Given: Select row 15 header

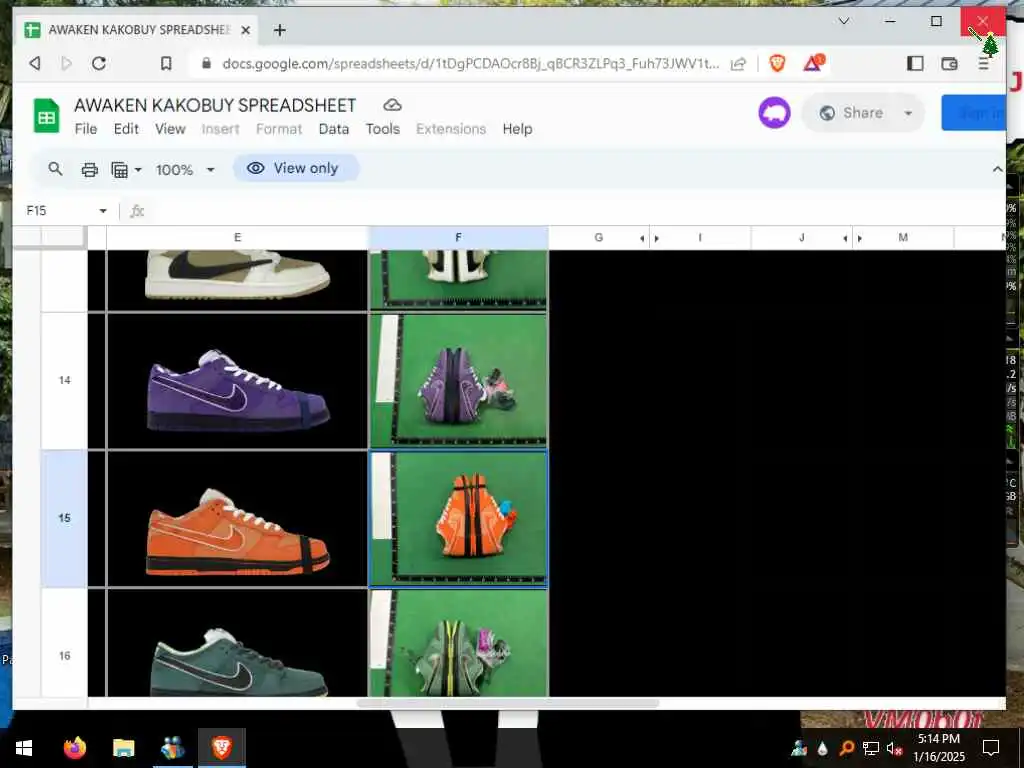Looking at the screenshot, I should click(x=64, y=519).
